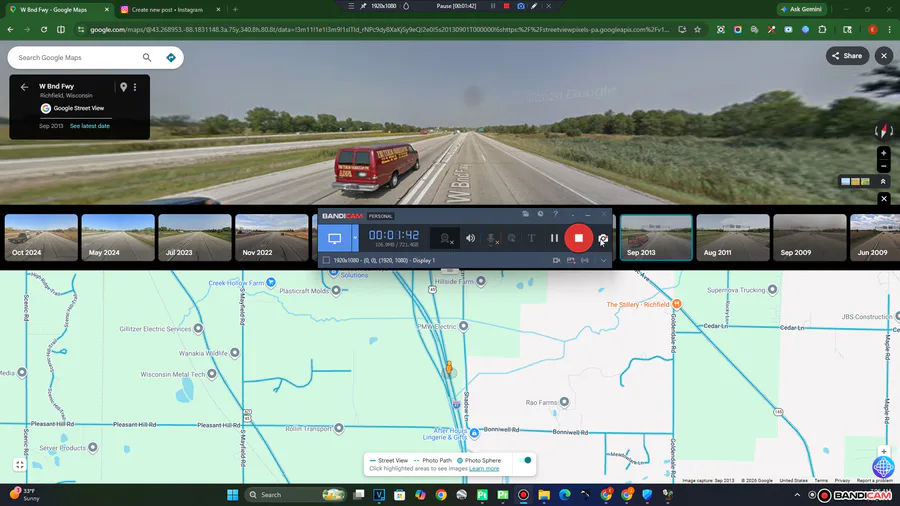Open Bandicam help question mark
This screenshot has height=506, width=900.
555,214
